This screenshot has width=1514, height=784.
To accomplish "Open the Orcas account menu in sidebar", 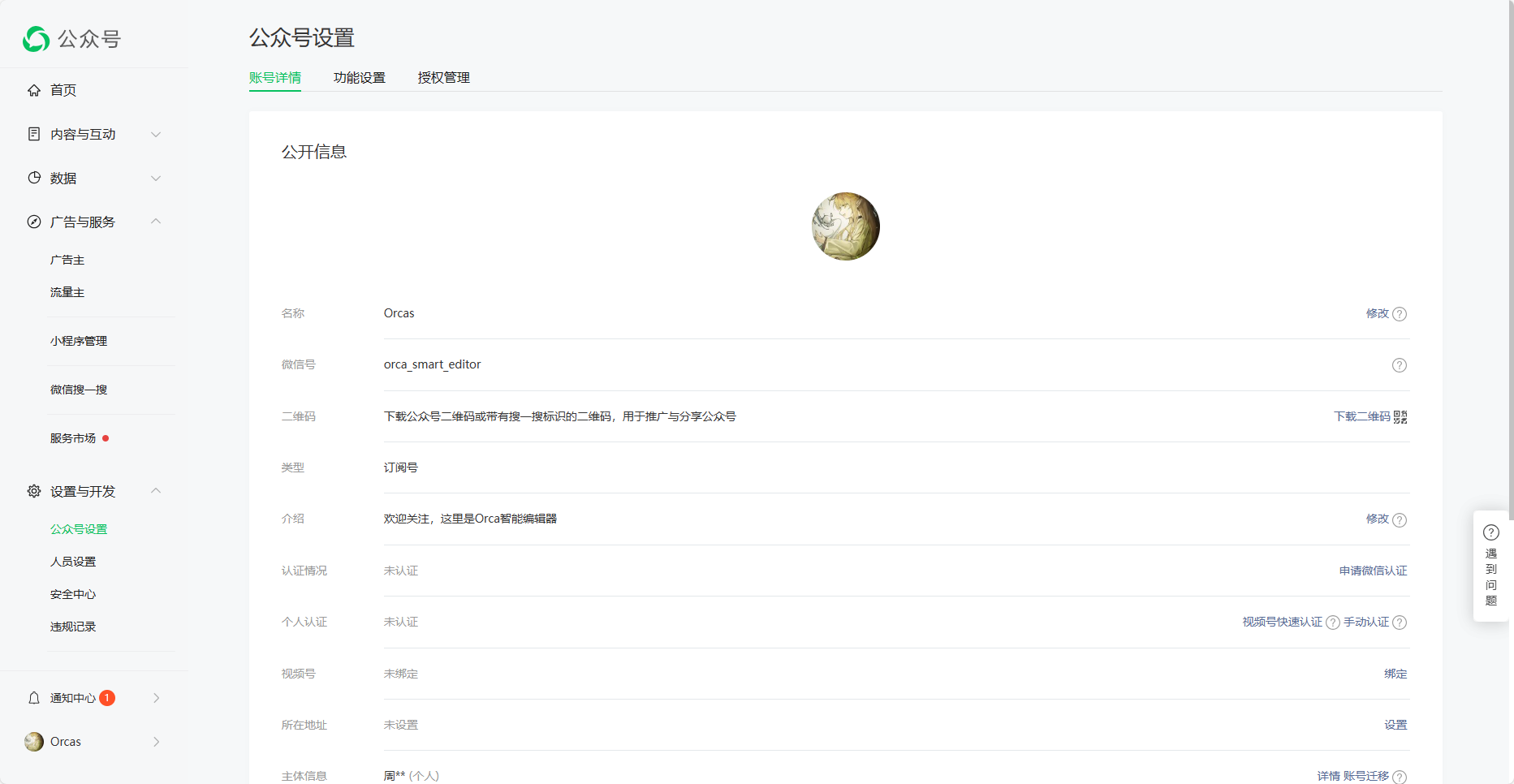I will tap(93, 742).
